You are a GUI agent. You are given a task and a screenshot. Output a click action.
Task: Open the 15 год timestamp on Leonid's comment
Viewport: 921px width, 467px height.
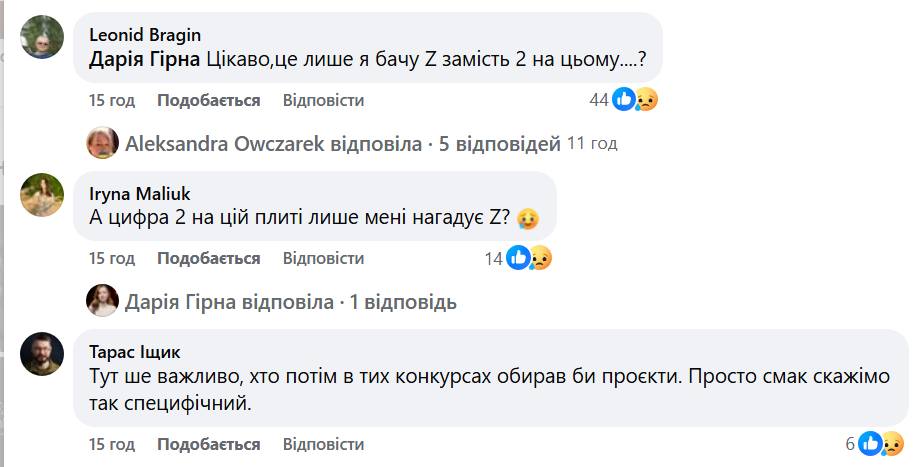(111, 100)
